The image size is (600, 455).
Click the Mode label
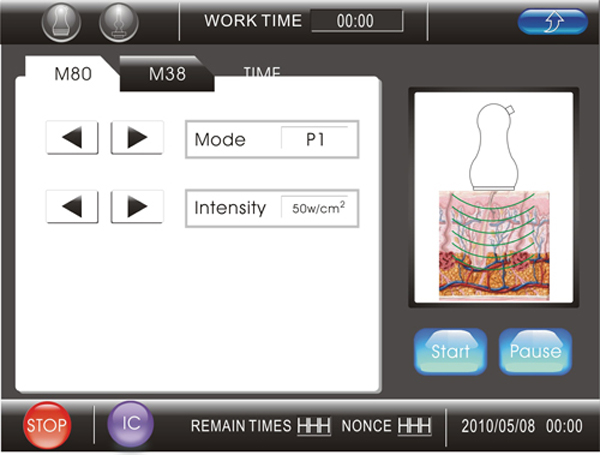220,139
